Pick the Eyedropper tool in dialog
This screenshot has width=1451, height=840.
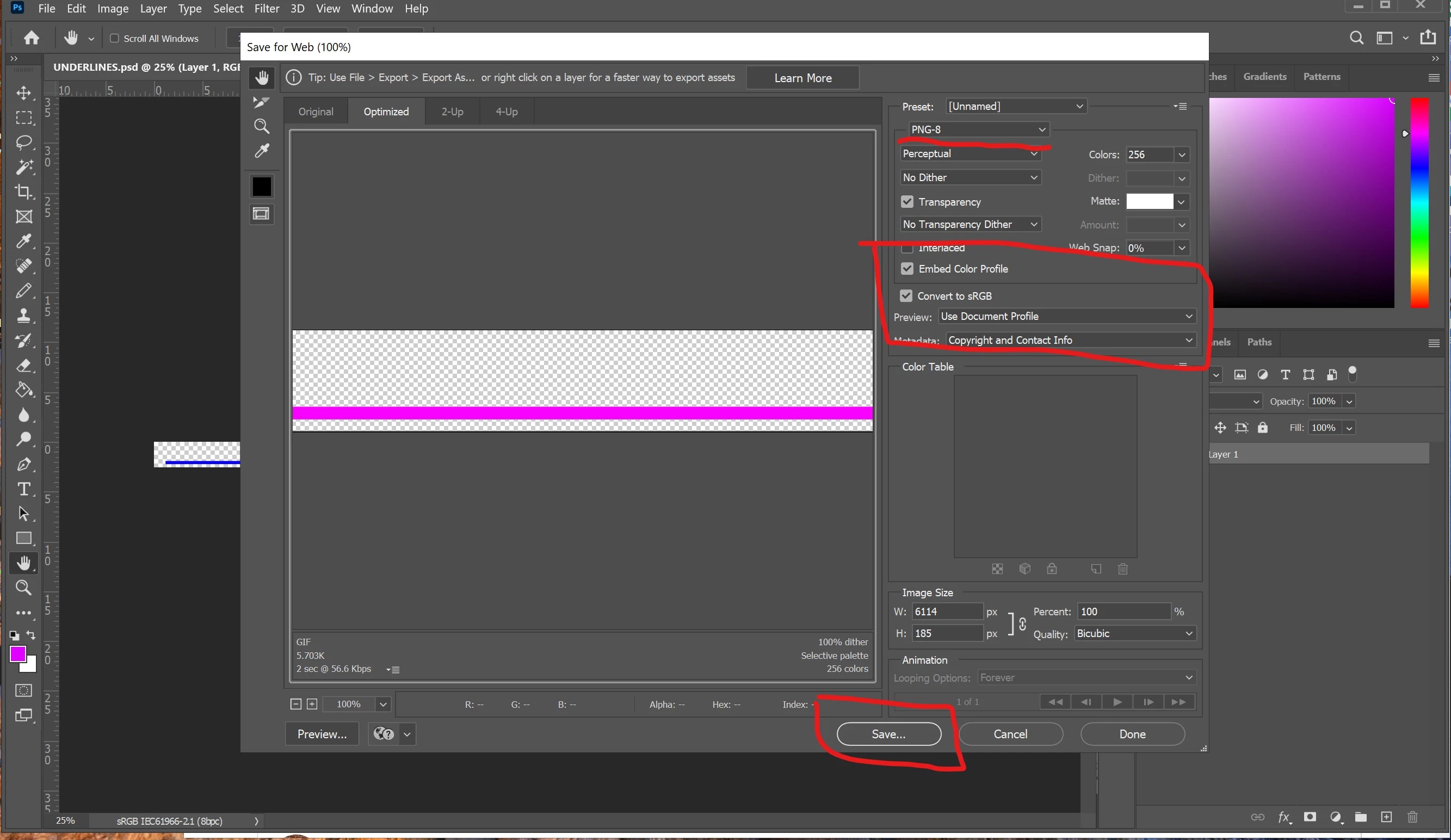(262, 151)
